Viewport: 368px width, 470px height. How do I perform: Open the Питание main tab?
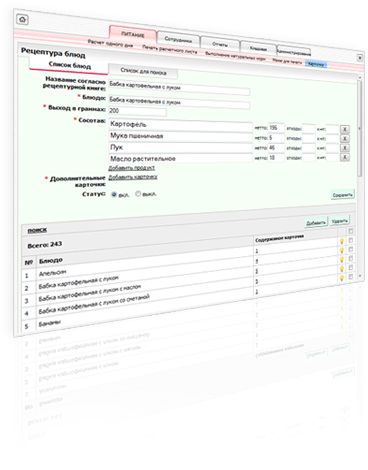click(x=133, y=34)
